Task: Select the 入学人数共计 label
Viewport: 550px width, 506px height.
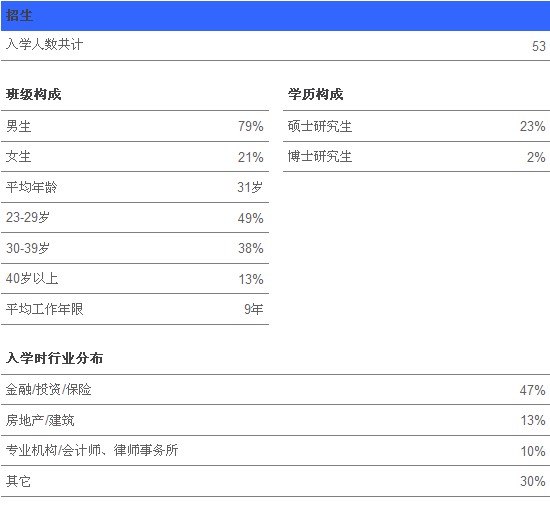Action: coord(45,45)
